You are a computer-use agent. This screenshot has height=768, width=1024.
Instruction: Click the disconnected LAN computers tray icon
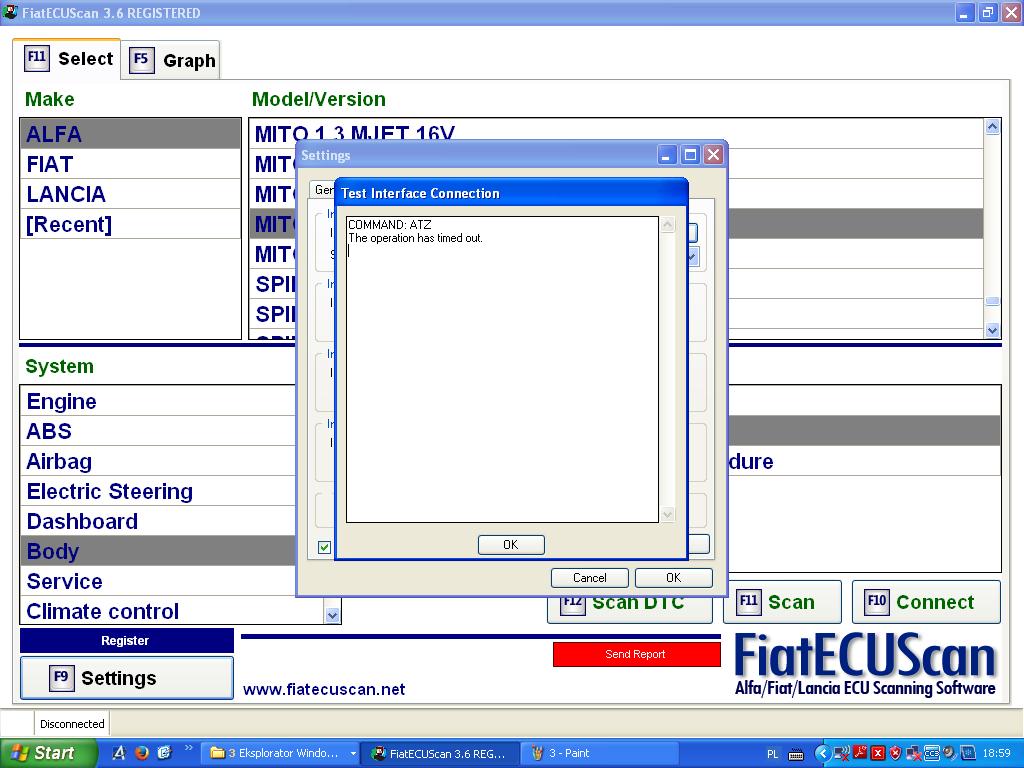coord(912,754)
